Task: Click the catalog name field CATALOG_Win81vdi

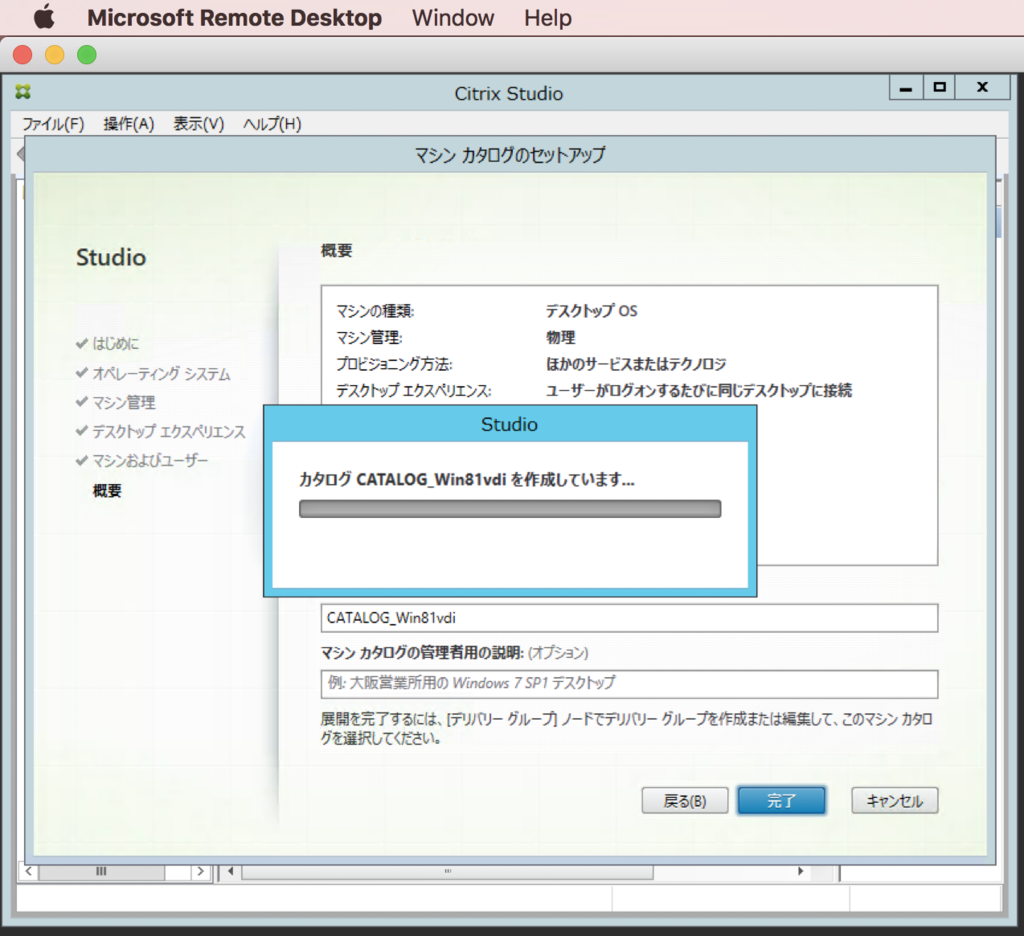Action: click(x=629, y=618)
